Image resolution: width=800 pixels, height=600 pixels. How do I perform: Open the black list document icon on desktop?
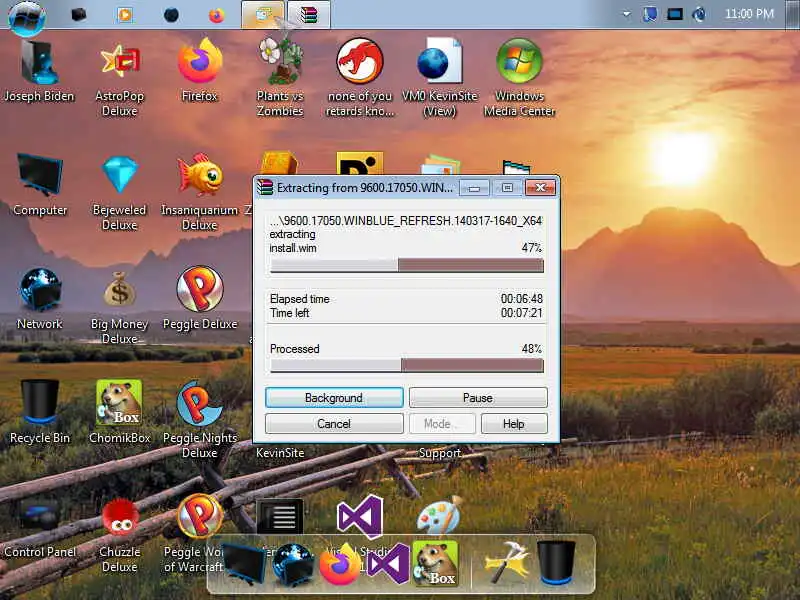tap(280, 516)
